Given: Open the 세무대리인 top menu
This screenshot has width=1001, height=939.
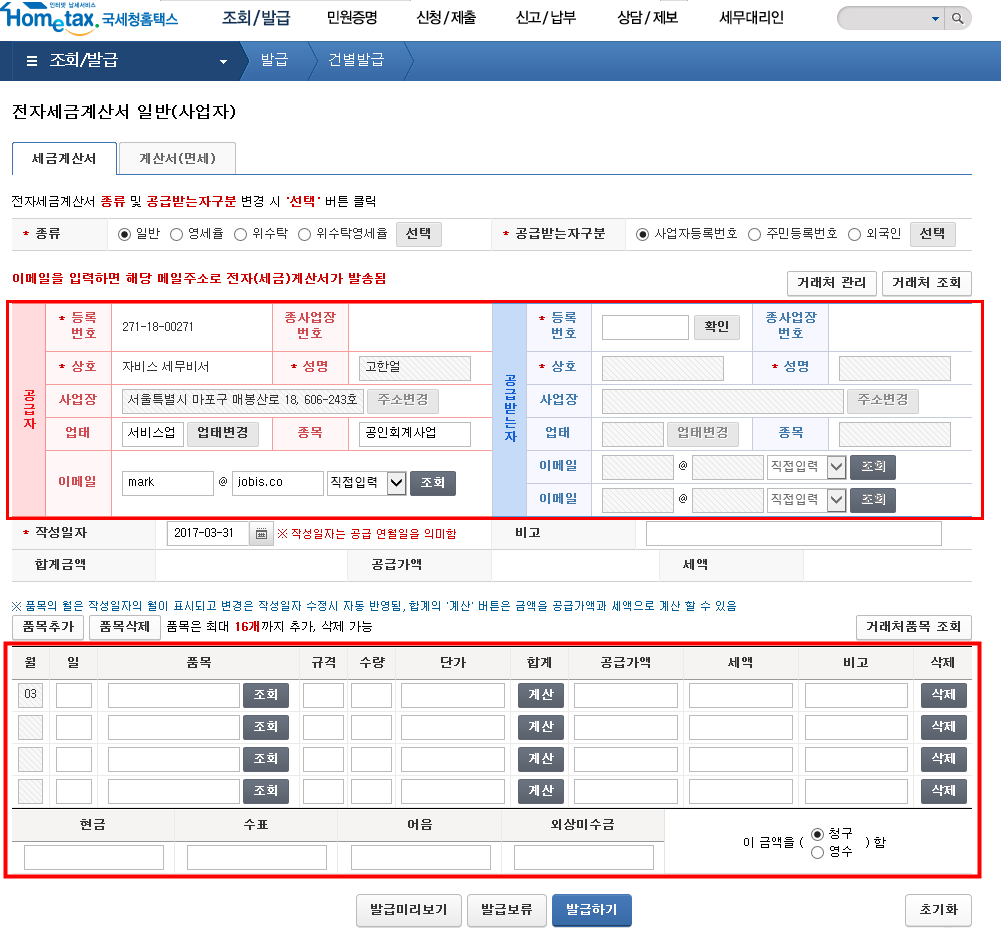Looking at the screenshot, I should point(751,18).
